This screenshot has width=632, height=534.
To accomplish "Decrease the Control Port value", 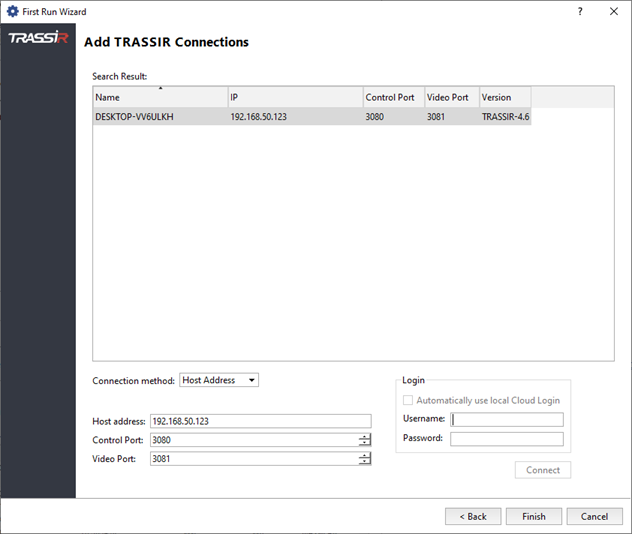I will (365, 444).
